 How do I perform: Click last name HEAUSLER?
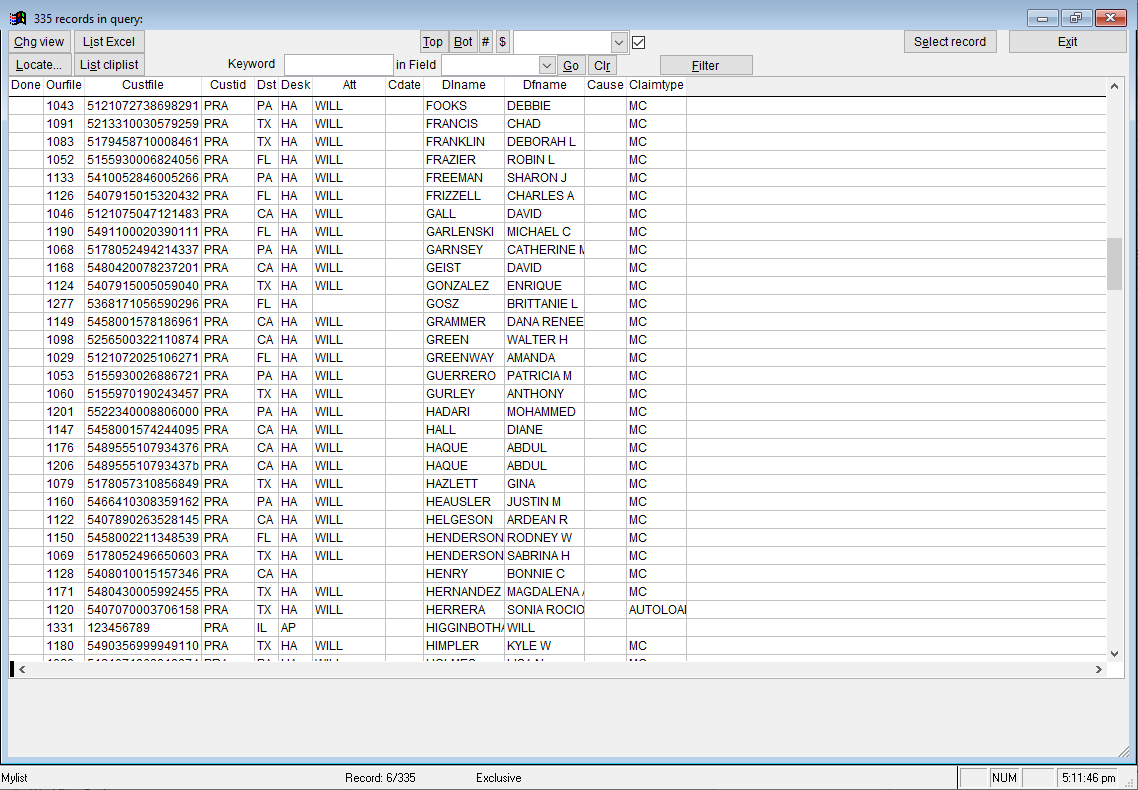(x=458, y=502)
